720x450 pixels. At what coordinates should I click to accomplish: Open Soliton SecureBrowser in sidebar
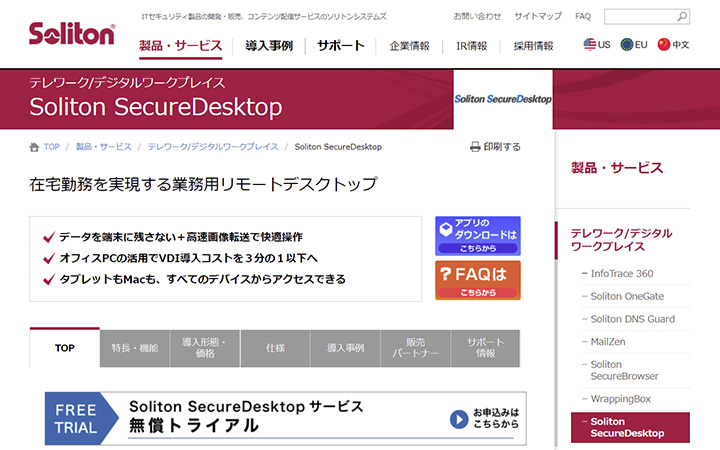click(624, 370)
